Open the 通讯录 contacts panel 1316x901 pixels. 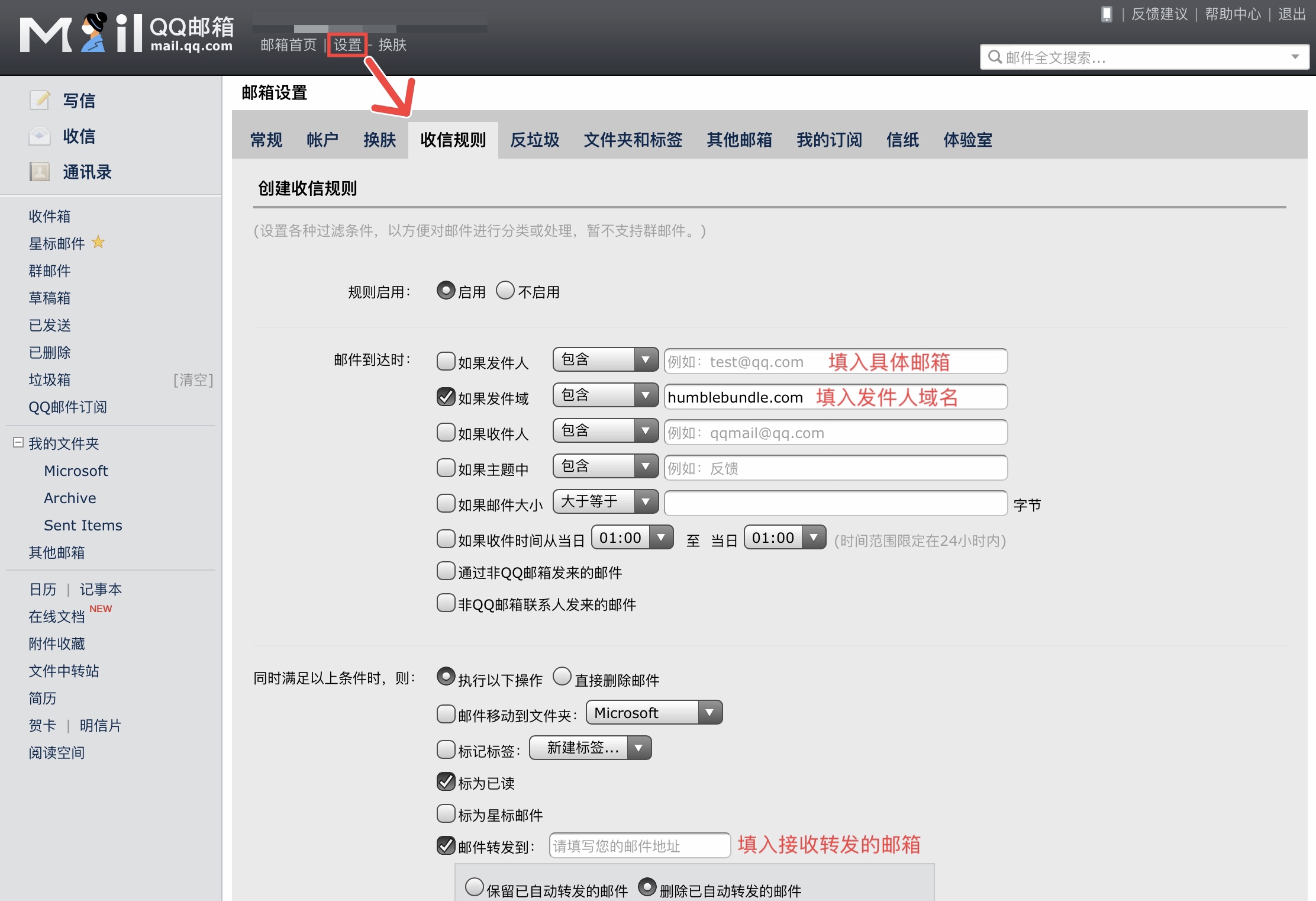pos(88,172)
